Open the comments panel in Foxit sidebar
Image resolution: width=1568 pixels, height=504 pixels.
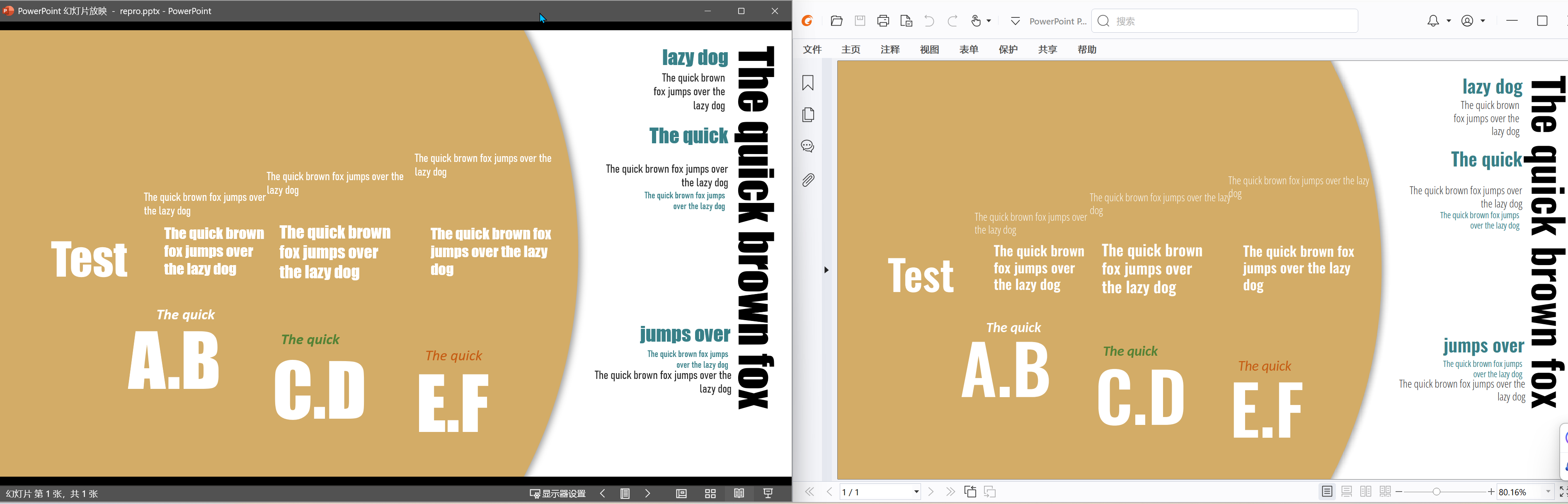[x=808, y=146]
